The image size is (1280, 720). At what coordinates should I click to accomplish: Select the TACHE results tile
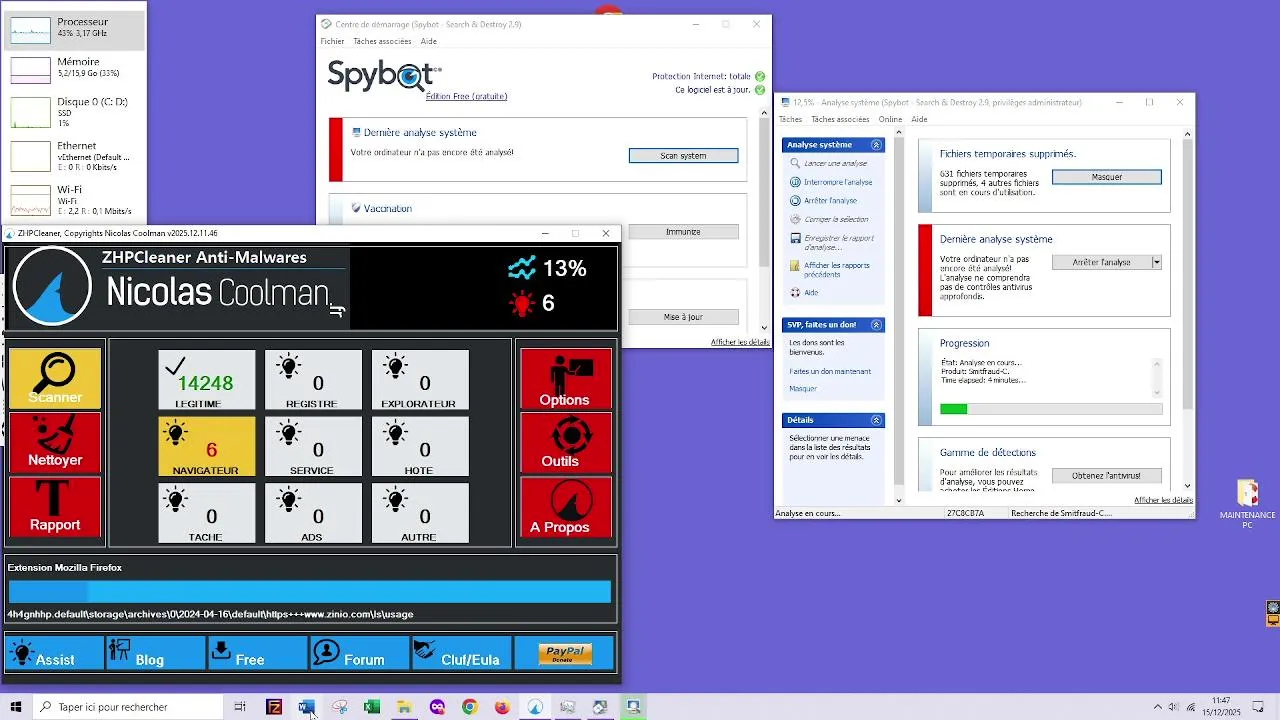[207, 513]
